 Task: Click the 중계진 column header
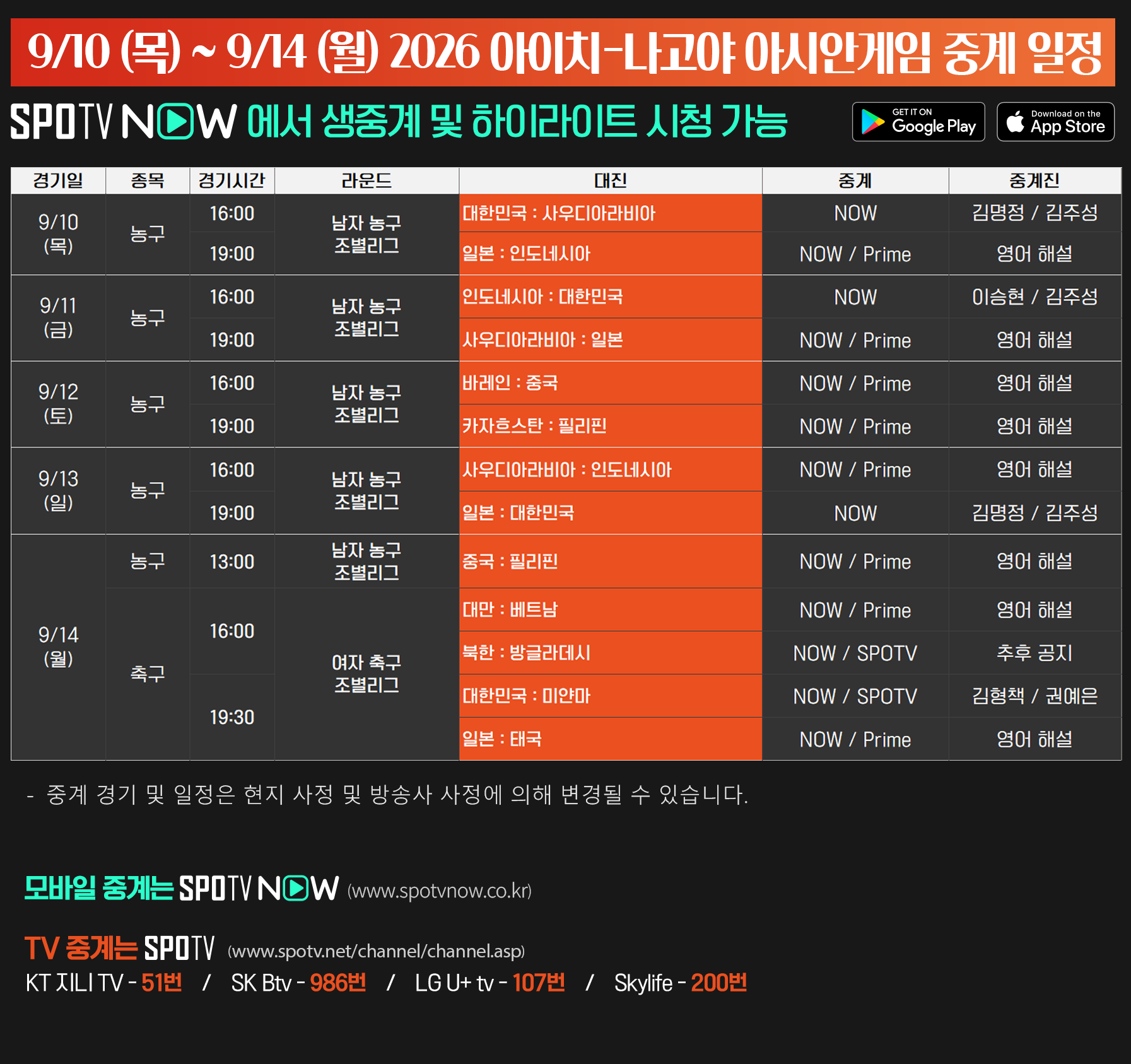pos(1035,180)
